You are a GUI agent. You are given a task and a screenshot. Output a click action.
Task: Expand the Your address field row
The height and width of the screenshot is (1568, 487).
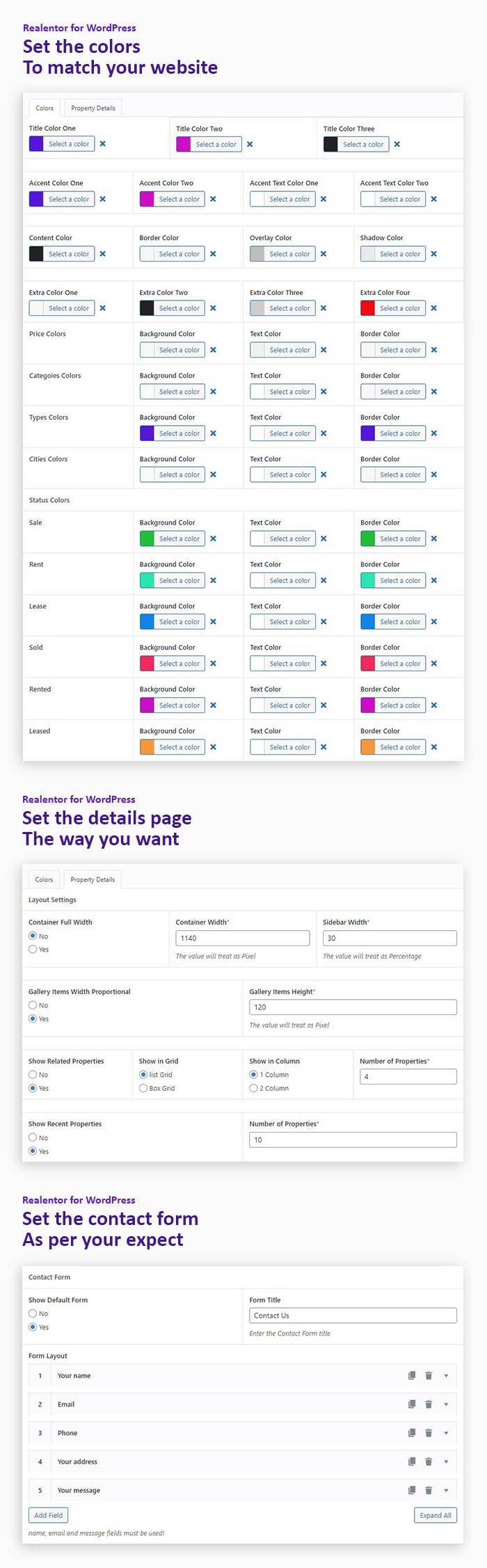446,1462
